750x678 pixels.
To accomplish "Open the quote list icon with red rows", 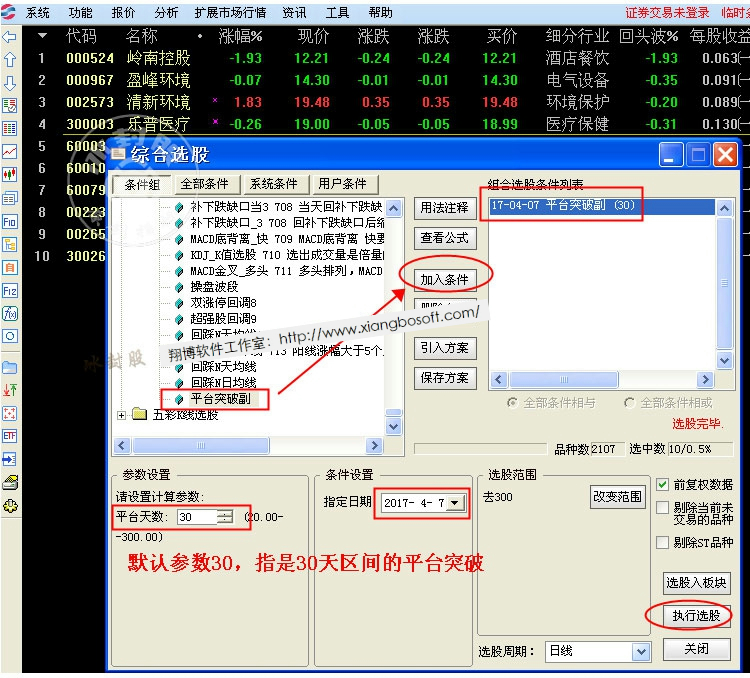I will coord(10,105).
